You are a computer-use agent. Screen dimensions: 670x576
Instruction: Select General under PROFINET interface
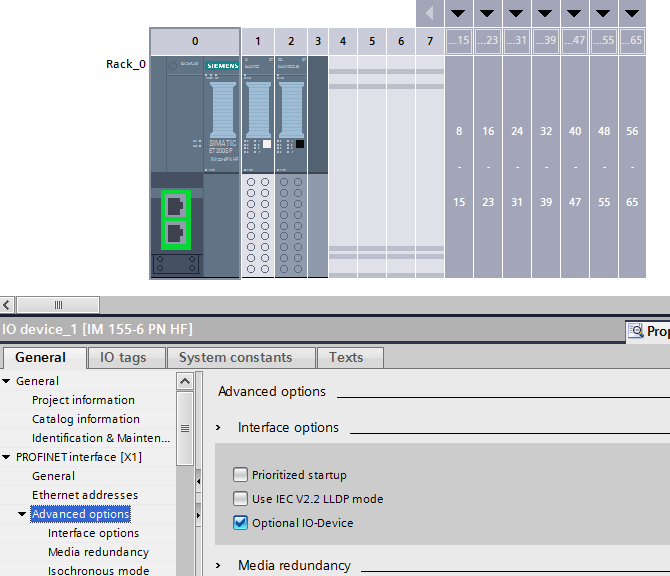click(53, 476)
